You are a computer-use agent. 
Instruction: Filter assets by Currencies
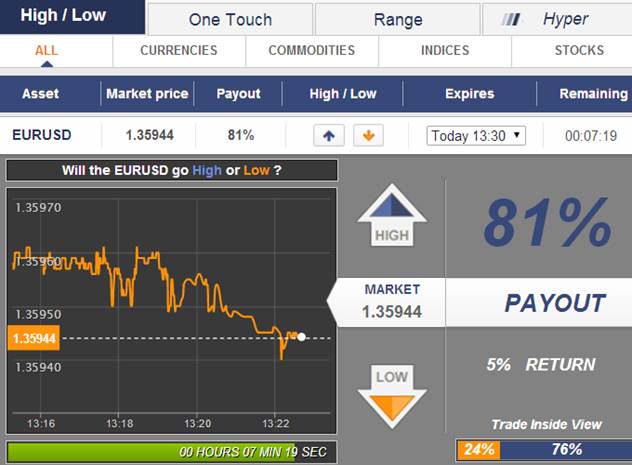pos(178,50)
